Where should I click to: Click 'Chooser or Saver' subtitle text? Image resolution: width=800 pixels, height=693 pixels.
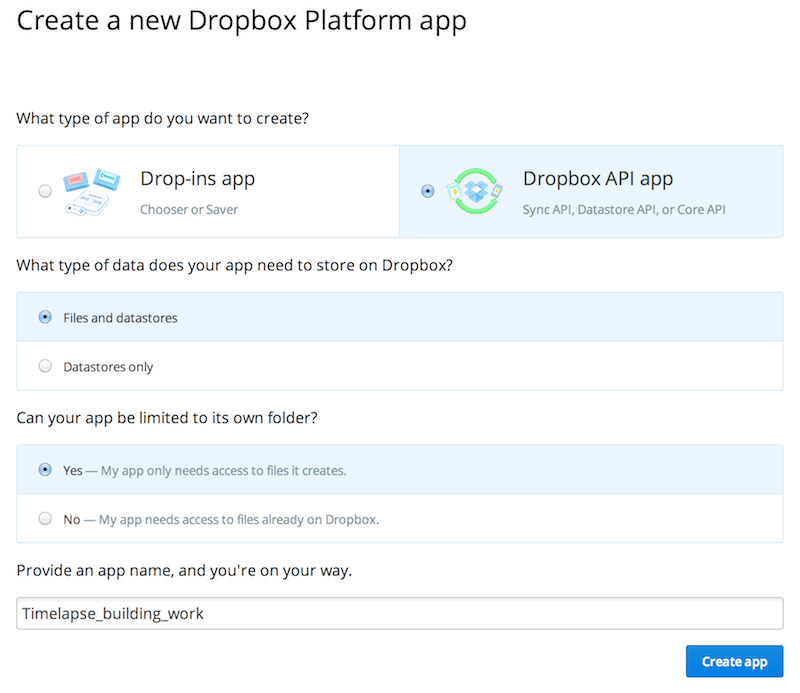tap(189, 210)
